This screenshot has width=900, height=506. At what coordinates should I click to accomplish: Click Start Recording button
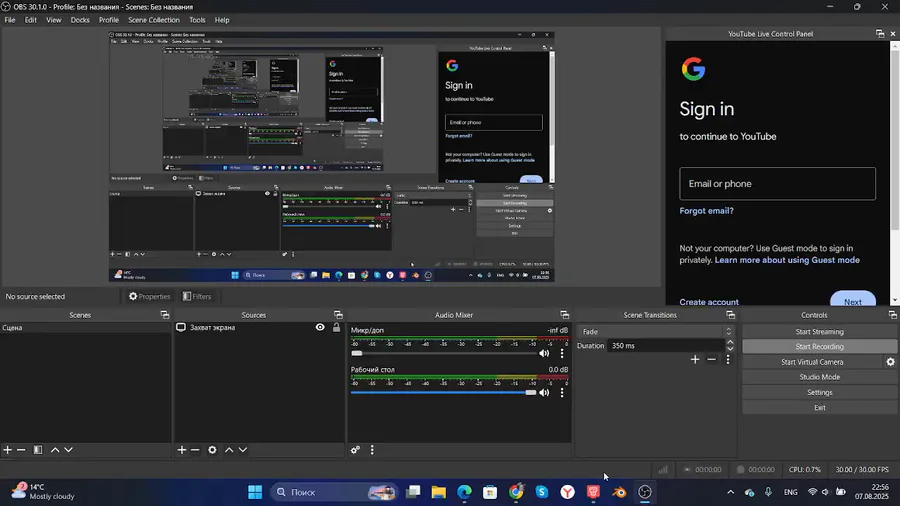(820, 347)
